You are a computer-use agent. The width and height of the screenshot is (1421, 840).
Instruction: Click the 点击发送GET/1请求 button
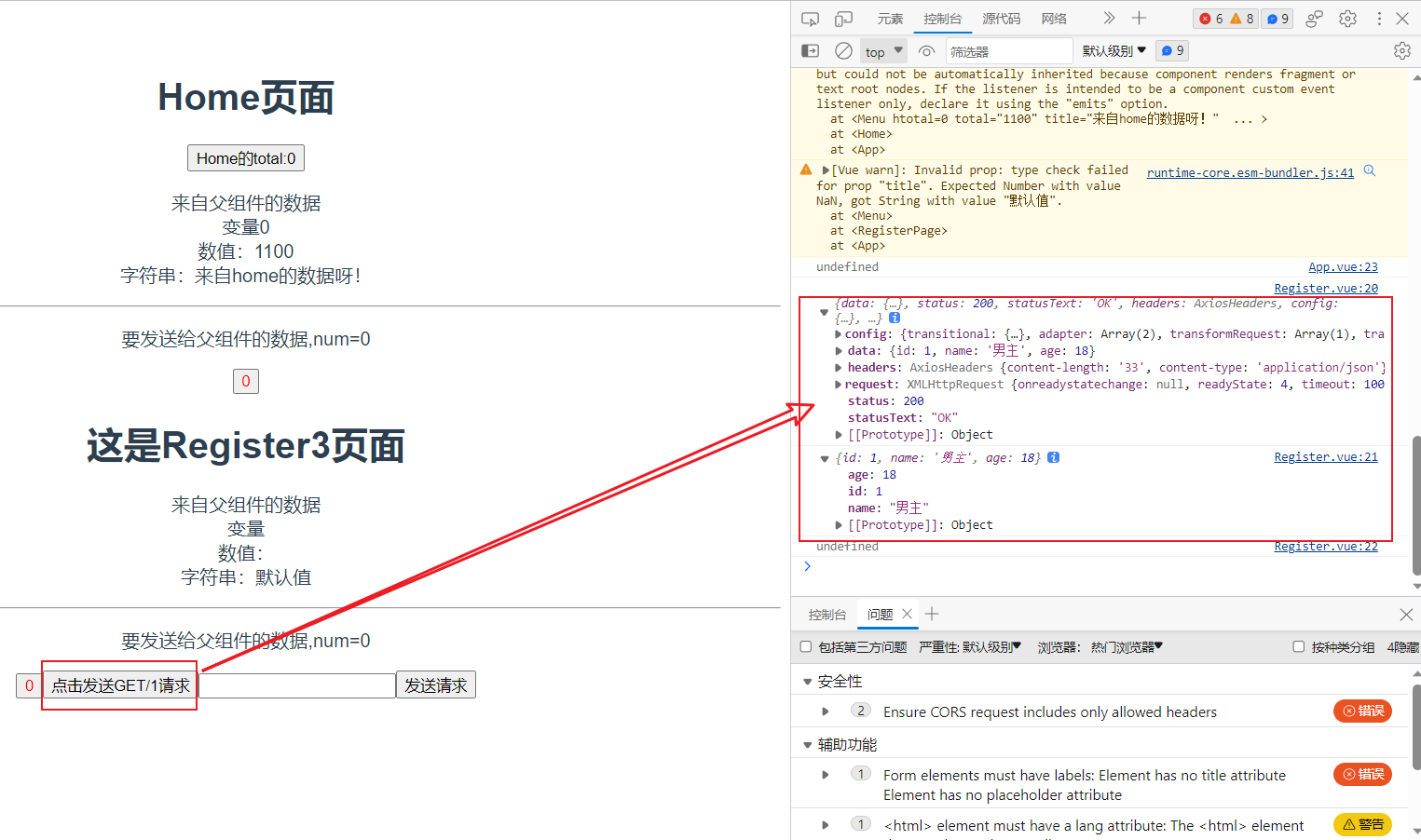click(120, 685)
